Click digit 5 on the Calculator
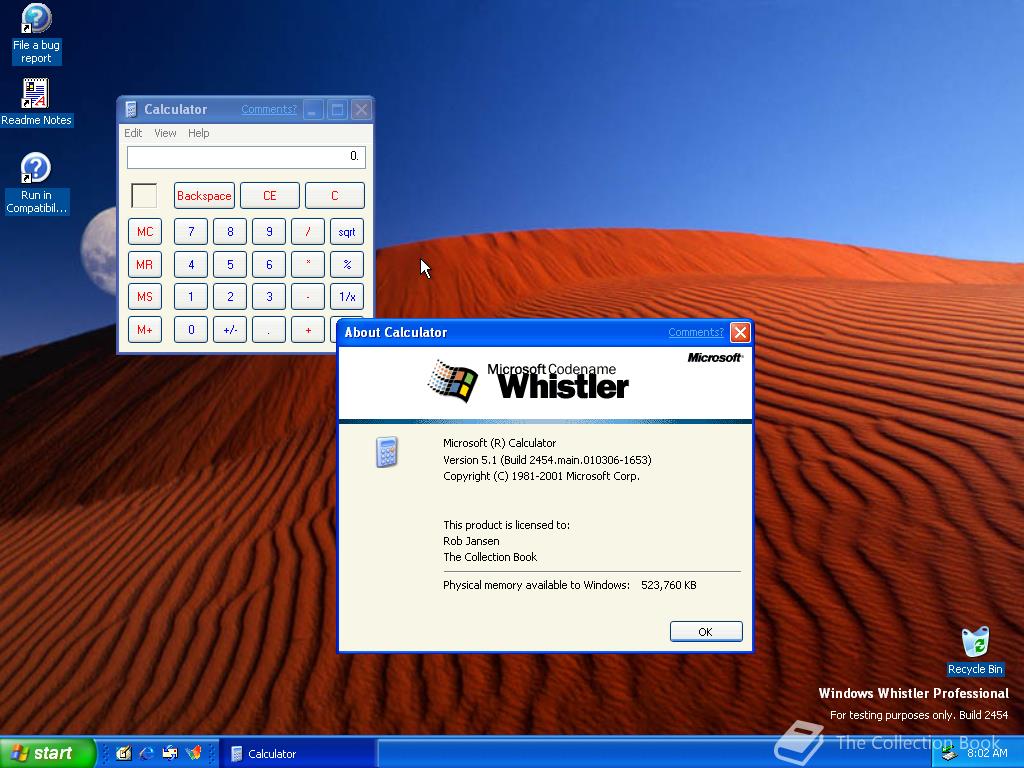Viewport: 1024px width, 768px height. 230,264
